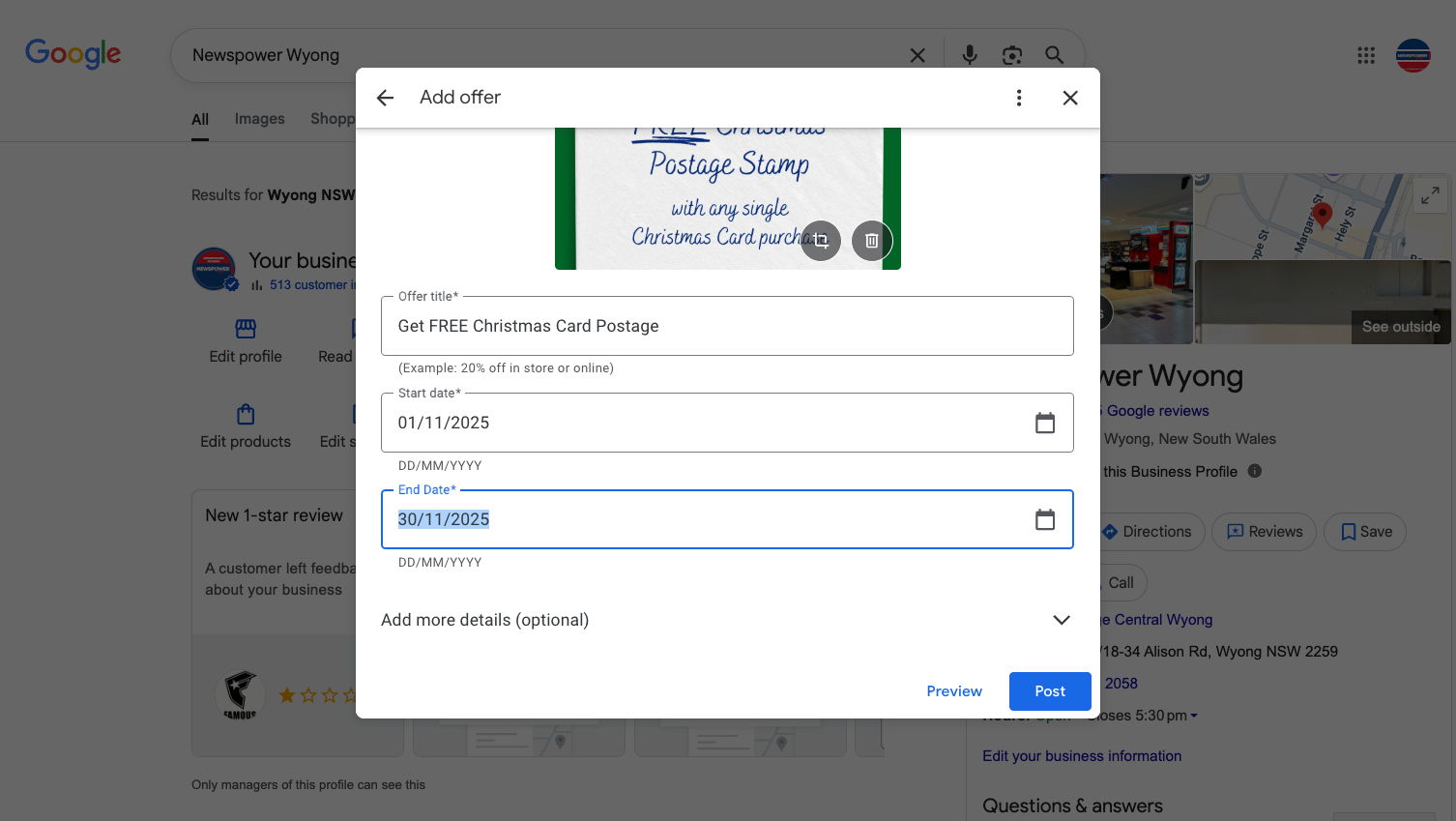
Task: Open the Reviews button in business panel
Action: 1265,532
